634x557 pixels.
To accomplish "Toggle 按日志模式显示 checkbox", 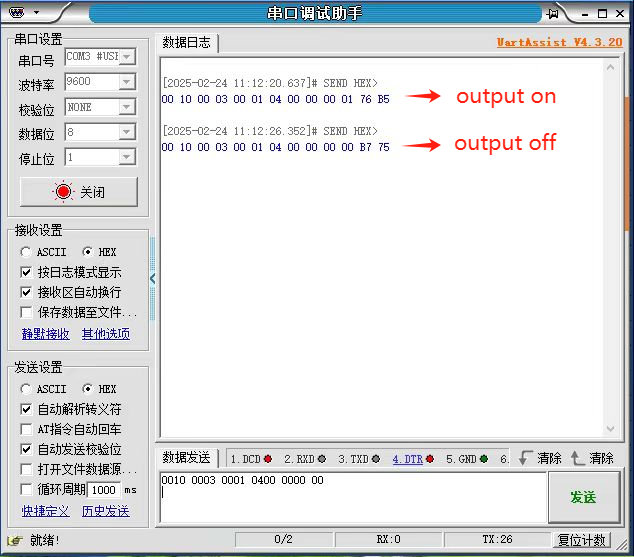I will [x=26, y=272].
